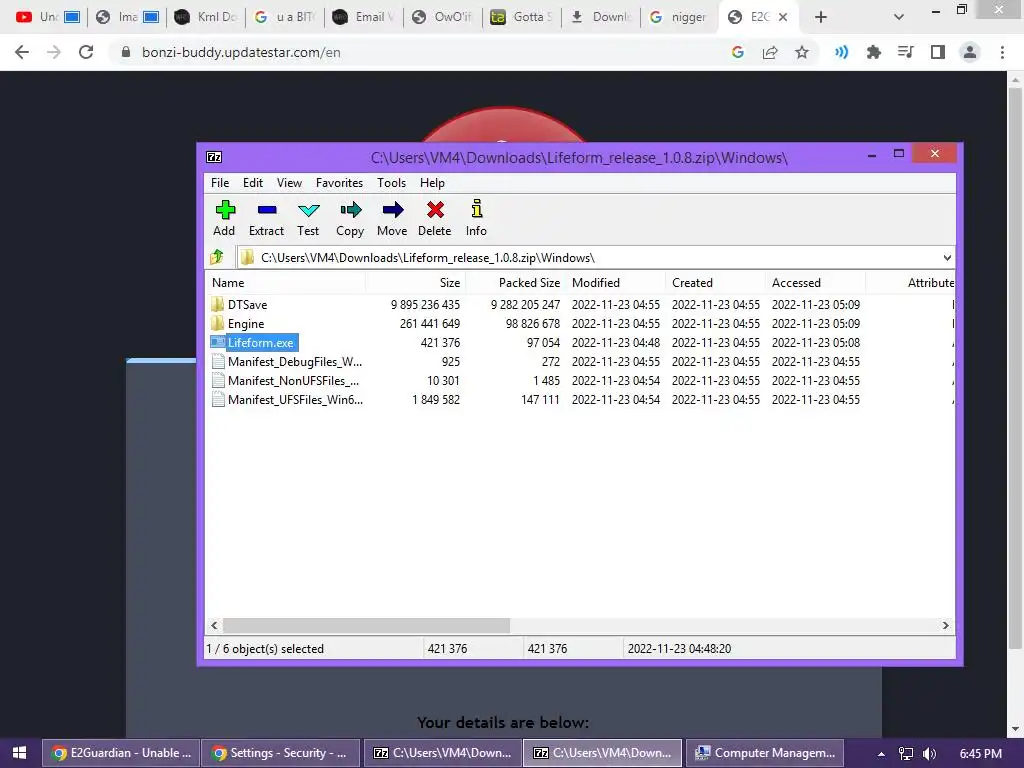Screen dimensions: 1024x768
Task: Click horizontal scrollbar right arrow
Action: 946,626
